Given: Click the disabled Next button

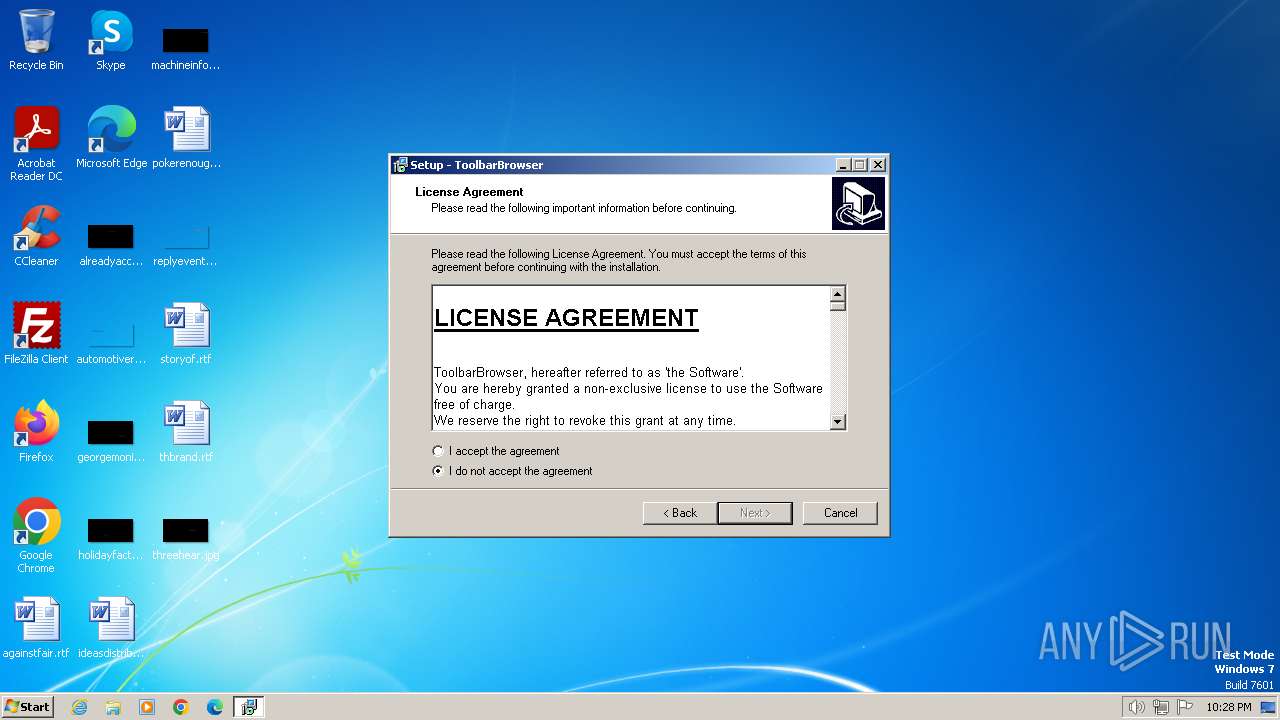Looking at the screenshot, I should [x=755, y=513].
